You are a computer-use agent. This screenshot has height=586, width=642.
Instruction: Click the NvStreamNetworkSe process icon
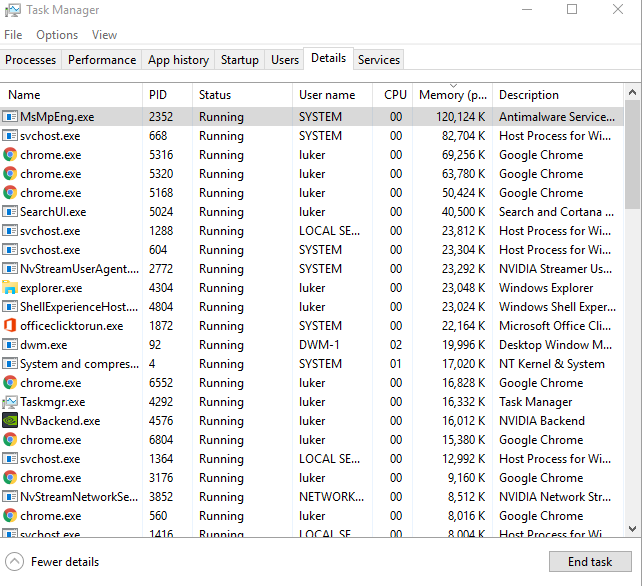[10, 496]
